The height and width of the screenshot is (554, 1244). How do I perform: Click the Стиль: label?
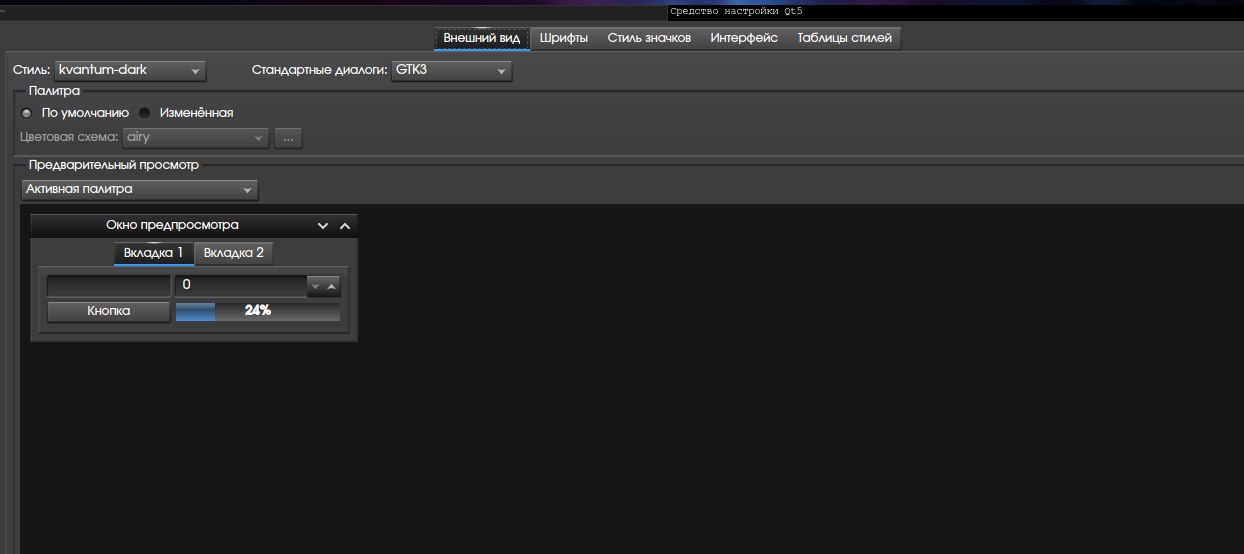(32, 71)
